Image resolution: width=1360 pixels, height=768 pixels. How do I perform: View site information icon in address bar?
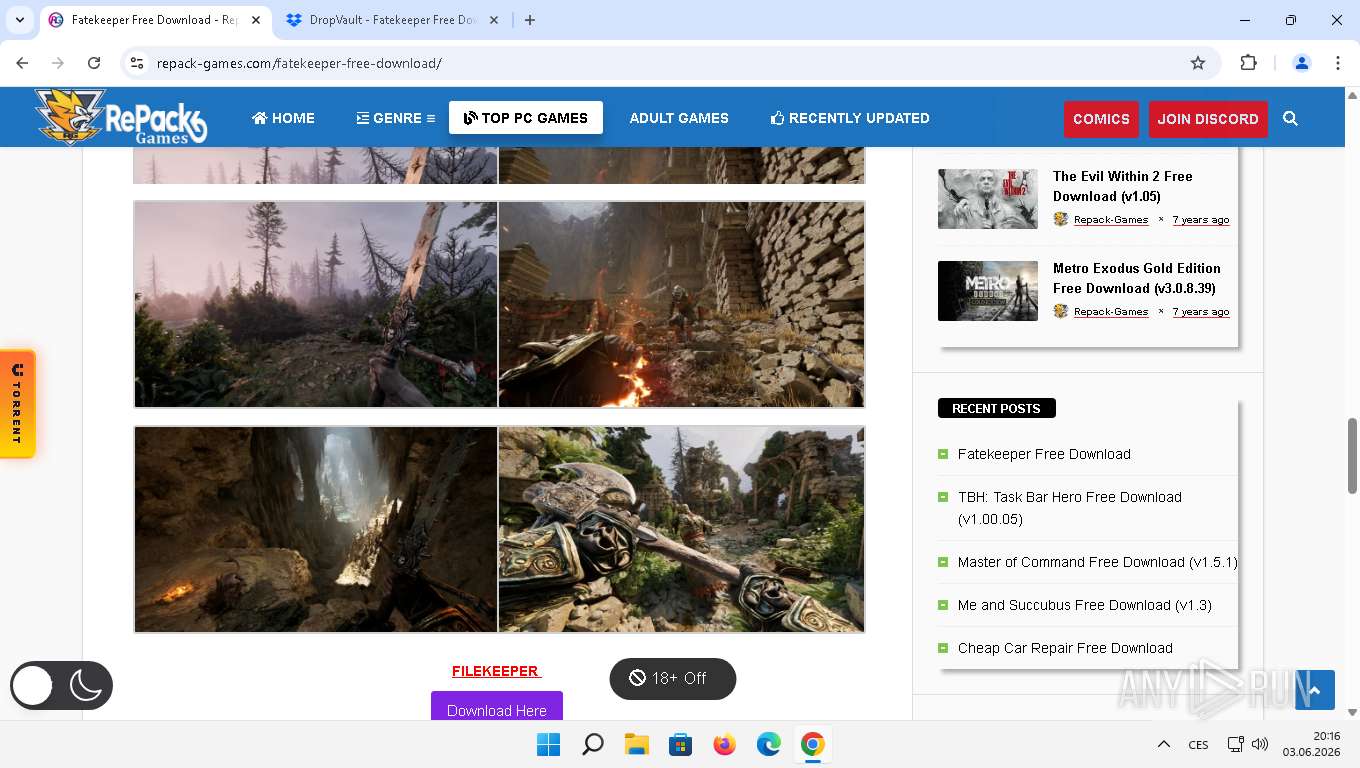pos(137,63)
